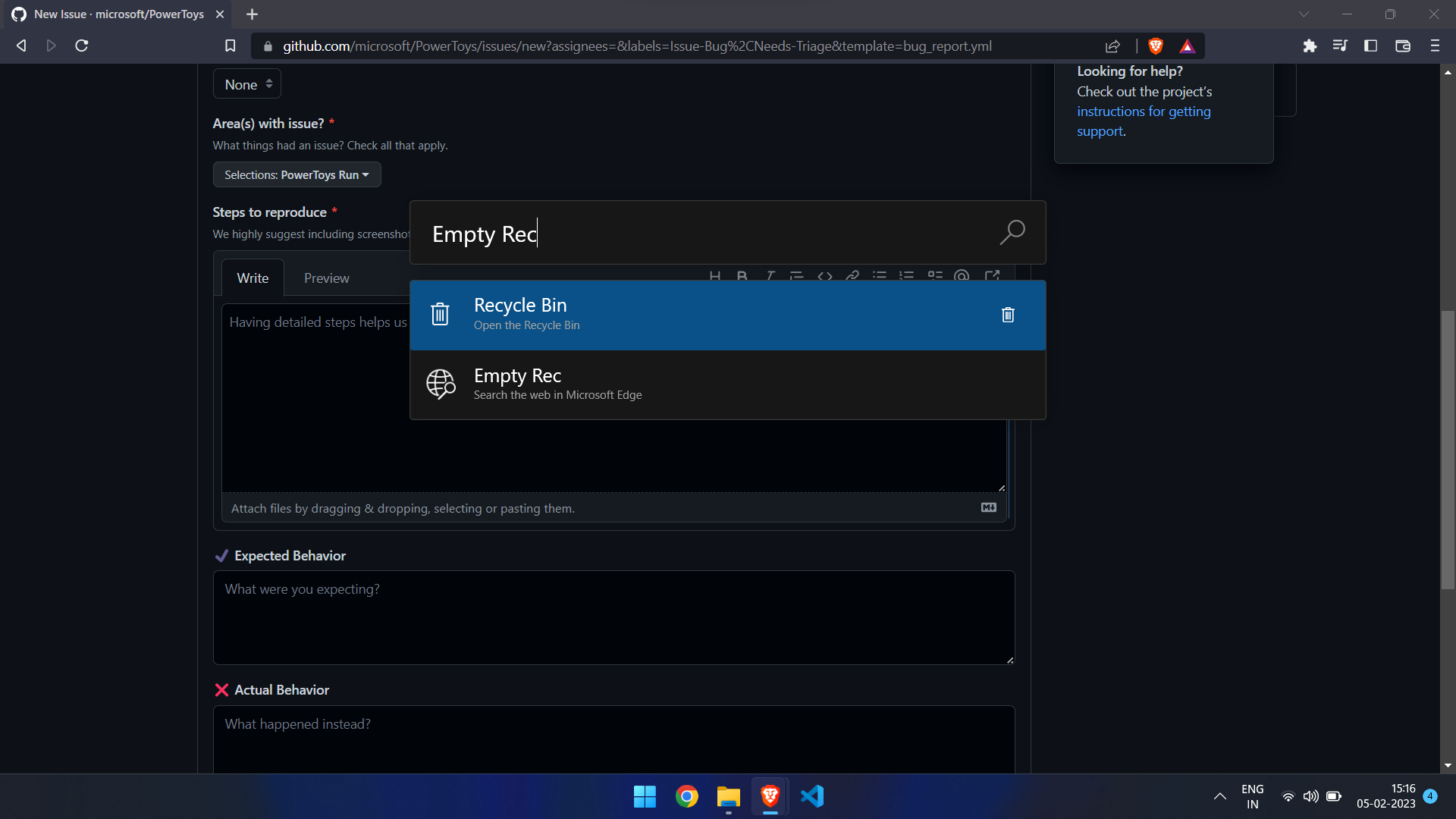Add a task list with the tasklist icon
This screenshot has height=819, width=1456.
point(935,275)
